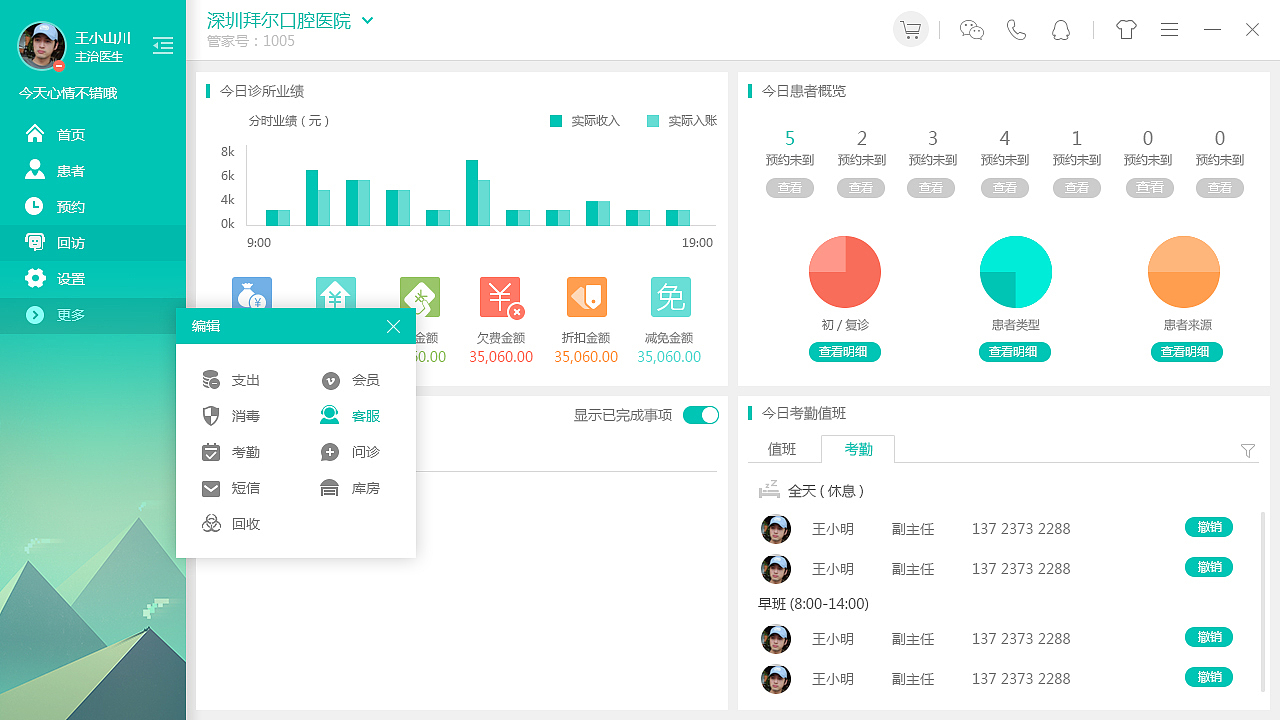Image resolution: width=1280 pixels, height=720 pixels.
Task: Click the 欠费金额 value 35,060.00
Action: coord(501,357)
